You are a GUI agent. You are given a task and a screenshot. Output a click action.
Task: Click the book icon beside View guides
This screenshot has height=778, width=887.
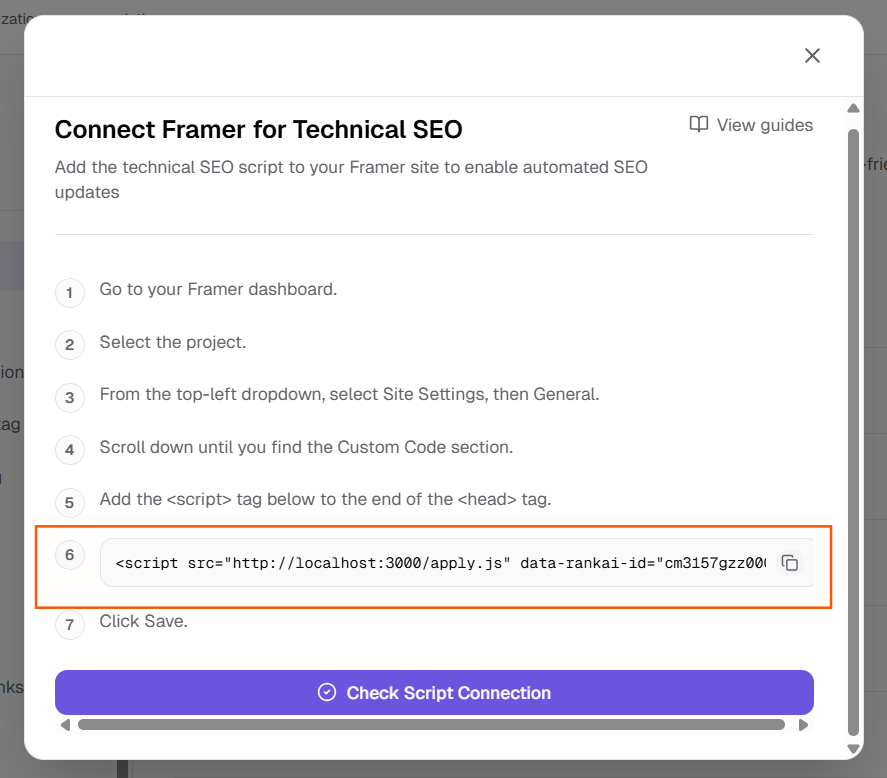[698, 125]
